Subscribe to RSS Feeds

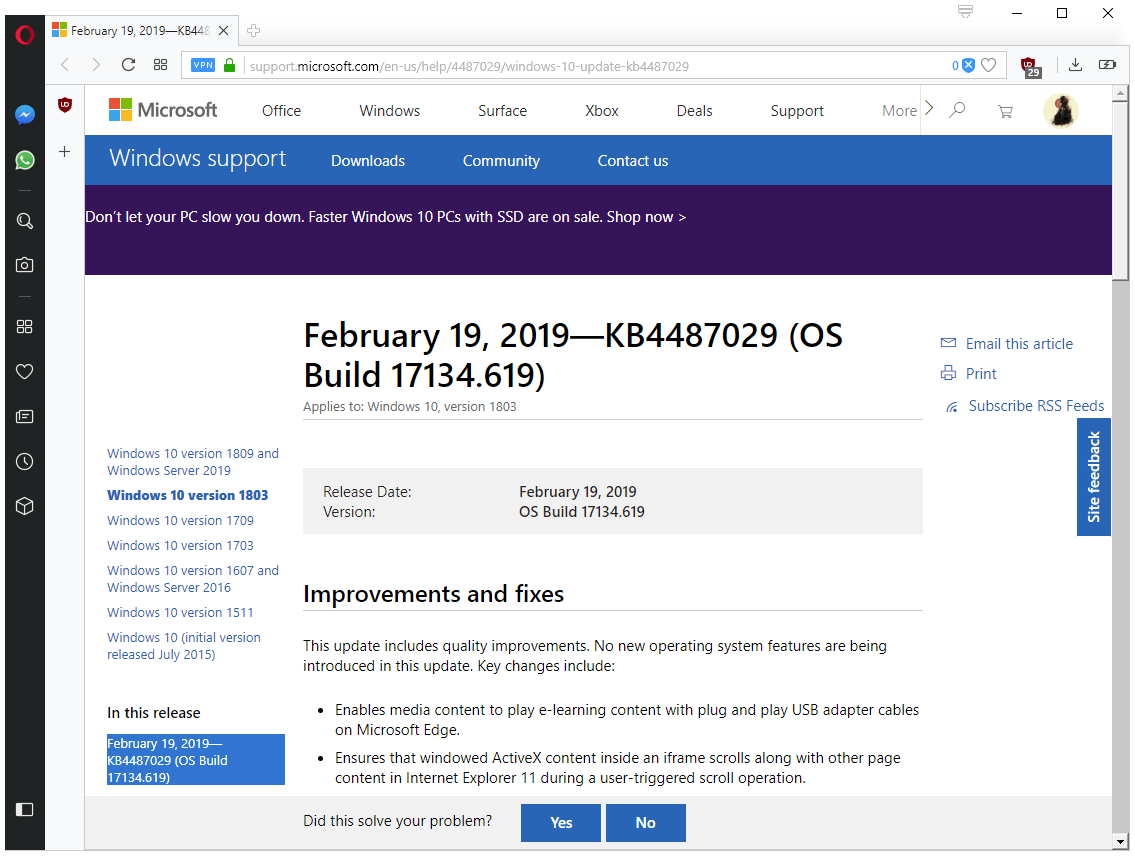[x=1024, y=406]
